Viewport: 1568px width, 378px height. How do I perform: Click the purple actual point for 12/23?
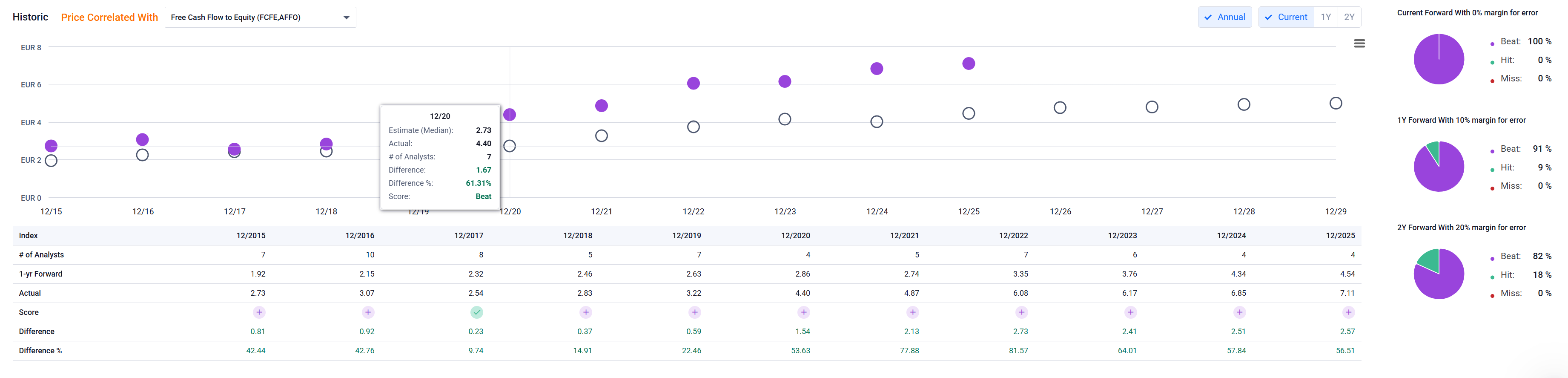[785, 82]
